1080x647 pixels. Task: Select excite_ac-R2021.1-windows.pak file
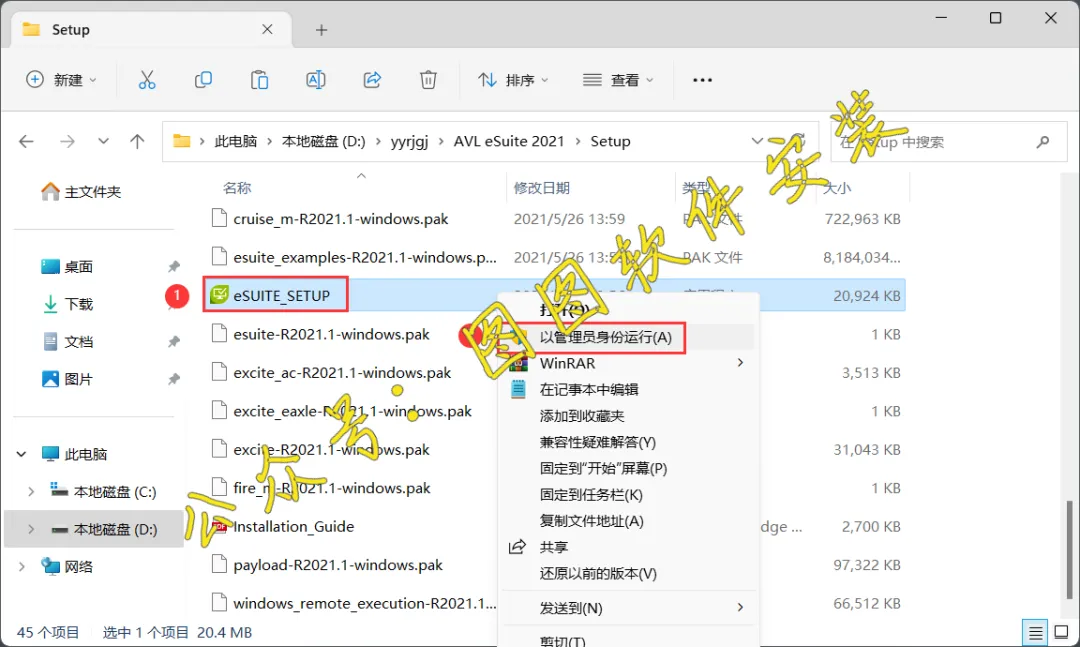tap(342, 373)
